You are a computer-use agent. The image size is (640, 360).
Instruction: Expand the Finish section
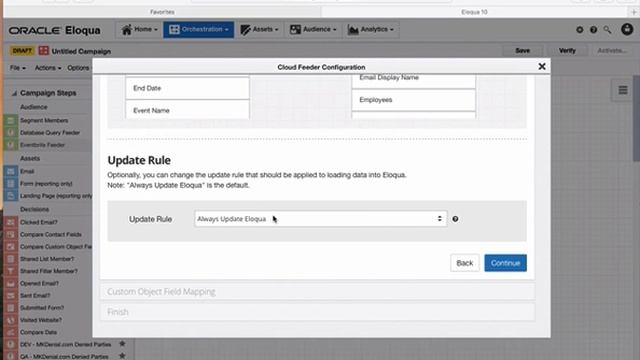317,312
